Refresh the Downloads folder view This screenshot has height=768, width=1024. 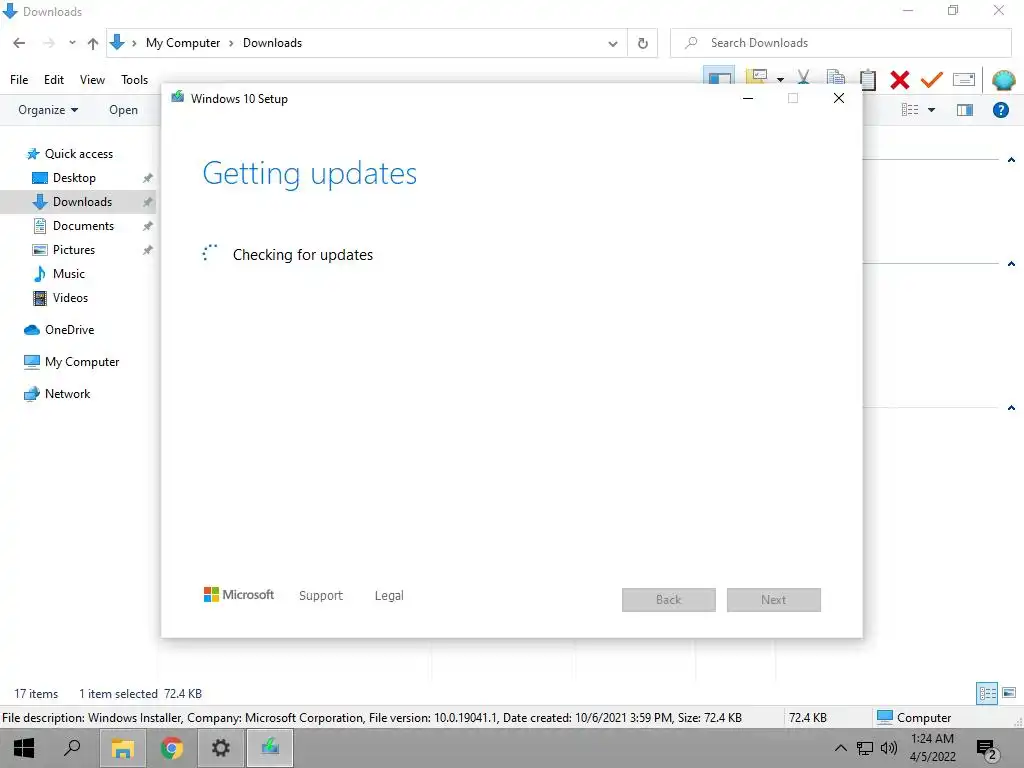[643, 43]
